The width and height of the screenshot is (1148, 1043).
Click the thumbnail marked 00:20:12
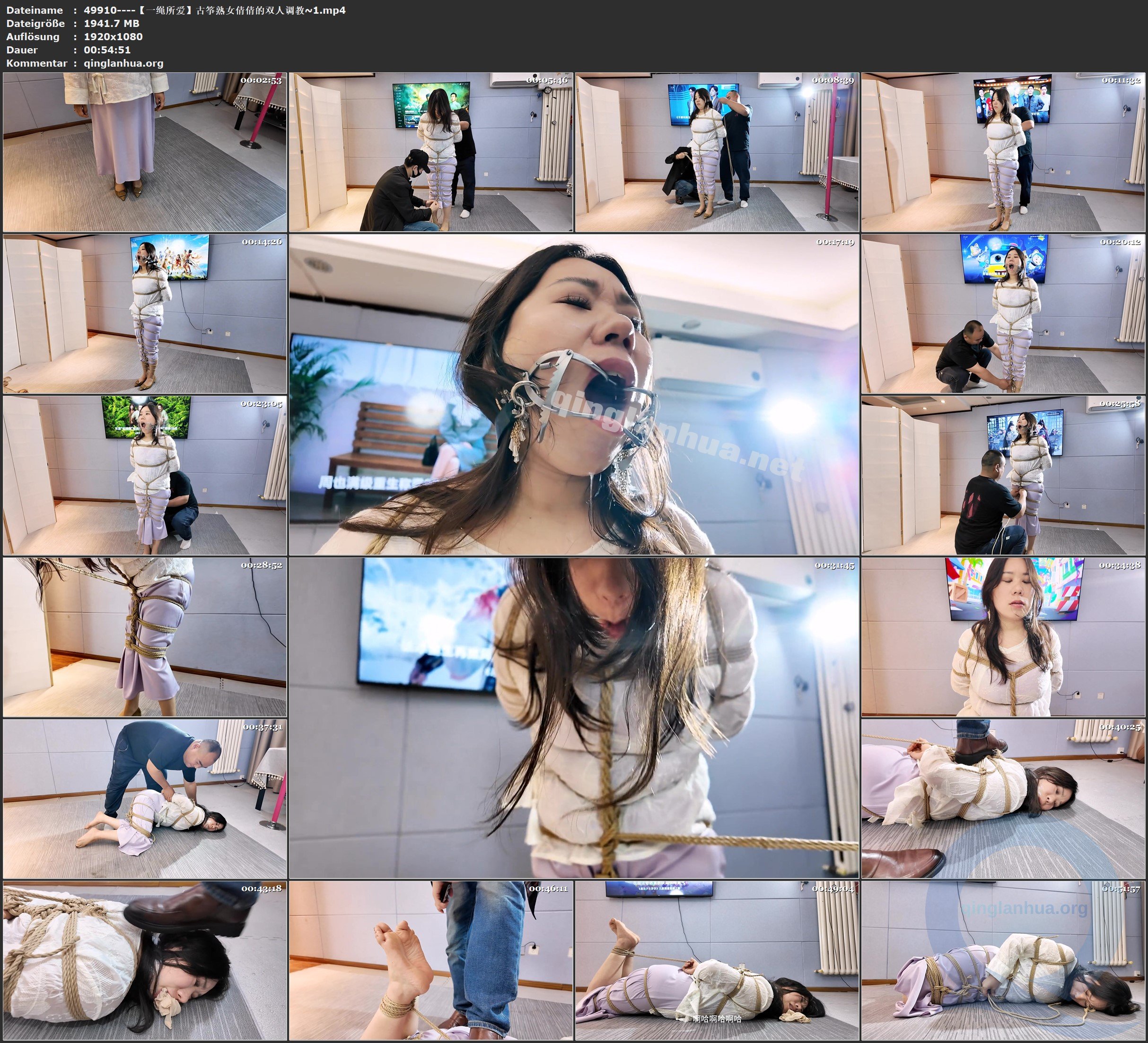(x=1003, y=313)
